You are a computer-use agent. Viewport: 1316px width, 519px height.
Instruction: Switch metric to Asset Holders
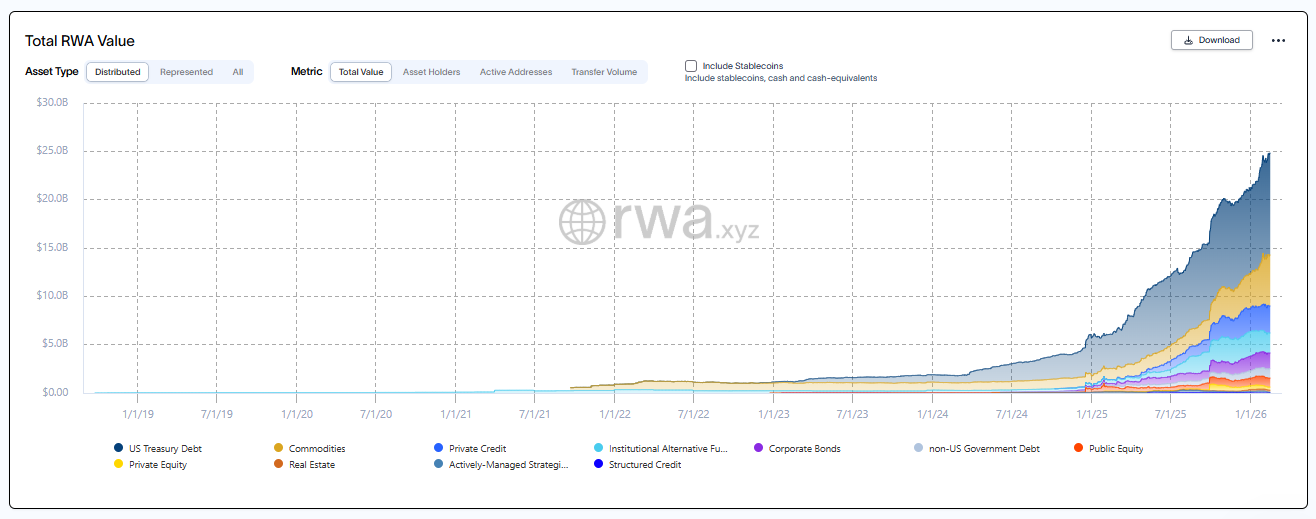coord(431,72)
